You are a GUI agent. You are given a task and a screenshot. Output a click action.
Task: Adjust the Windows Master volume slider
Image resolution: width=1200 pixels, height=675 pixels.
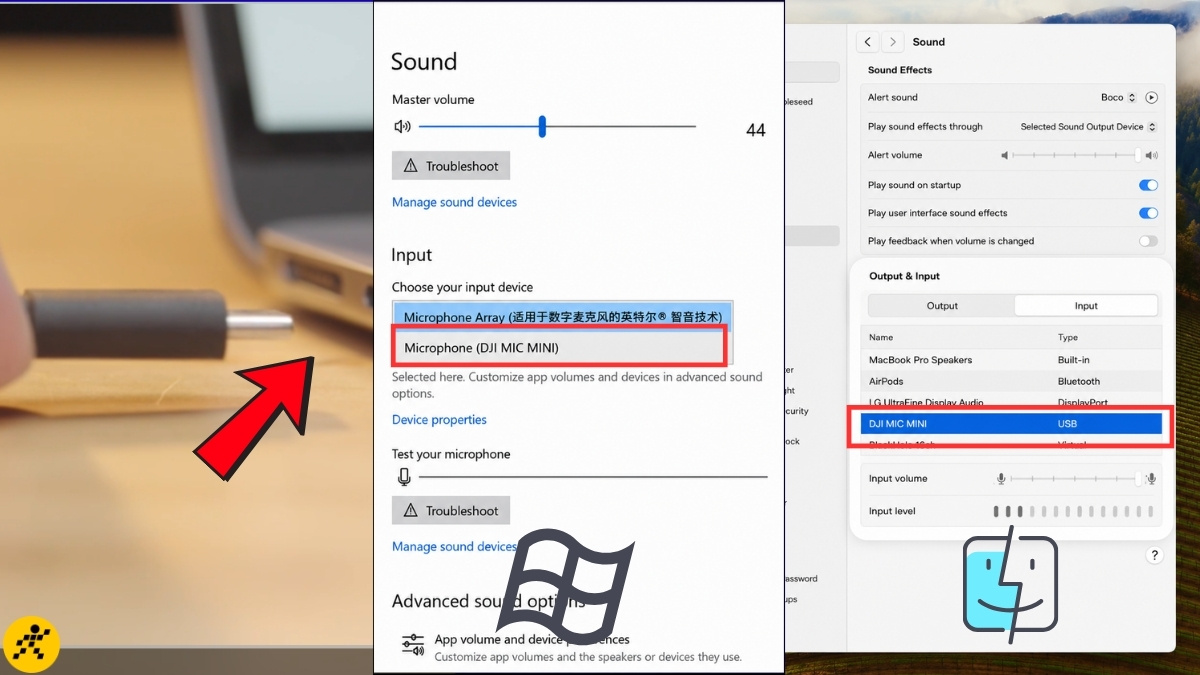pos(557,126)
